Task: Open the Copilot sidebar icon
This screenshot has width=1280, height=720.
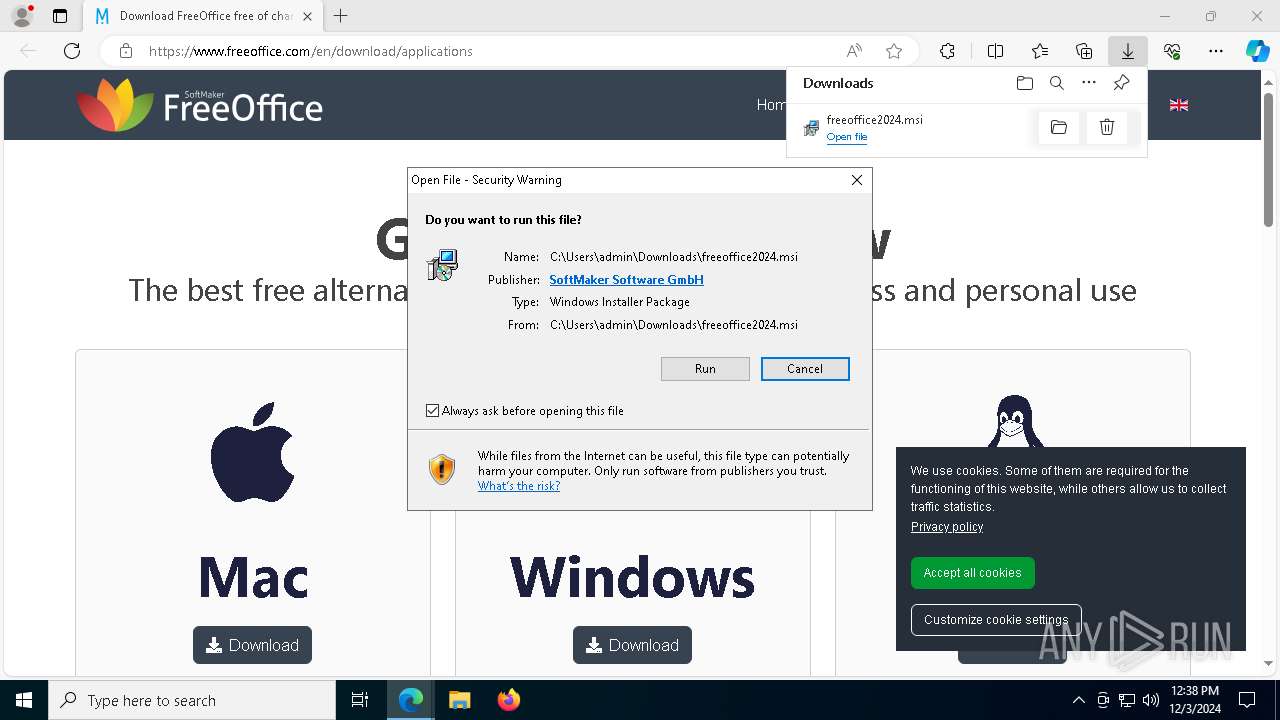Action: point(1257,51)
